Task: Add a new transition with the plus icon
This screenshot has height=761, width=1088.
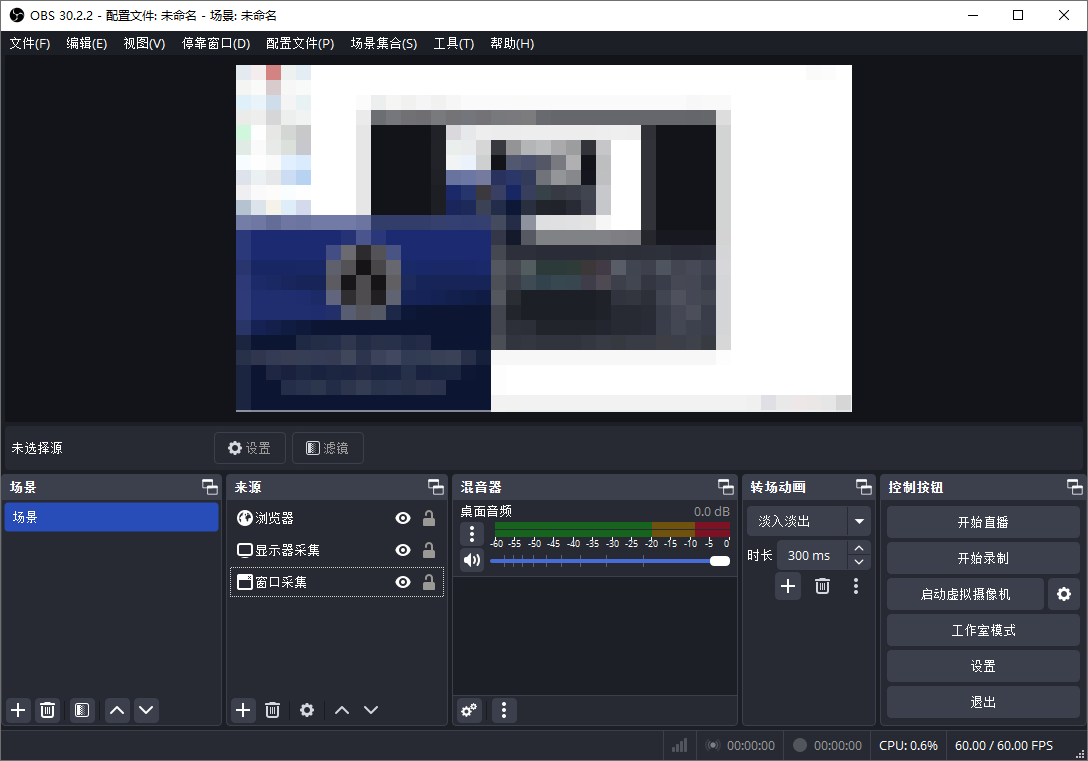Action: [787, 586]
